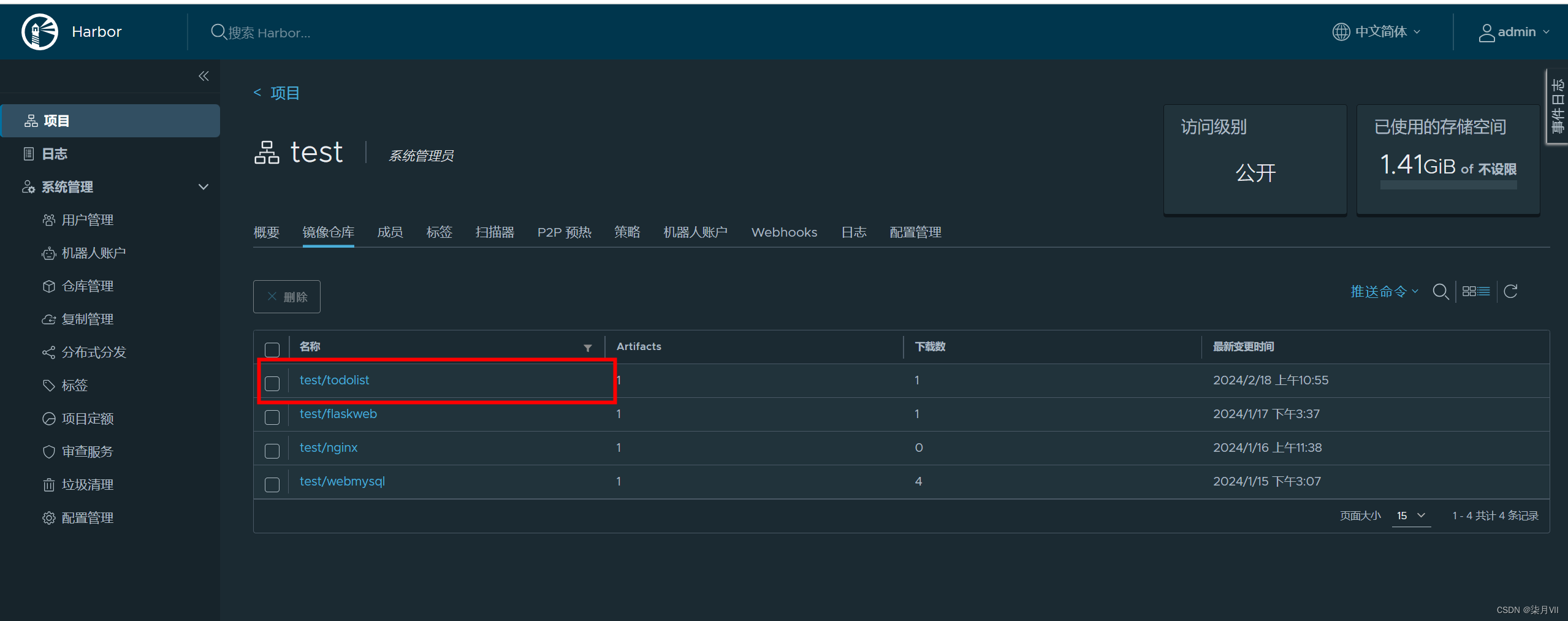Open 项目 in the sidebar
Screen dimensions: 1568x621
pyautogui.click(x=110, y=121)
